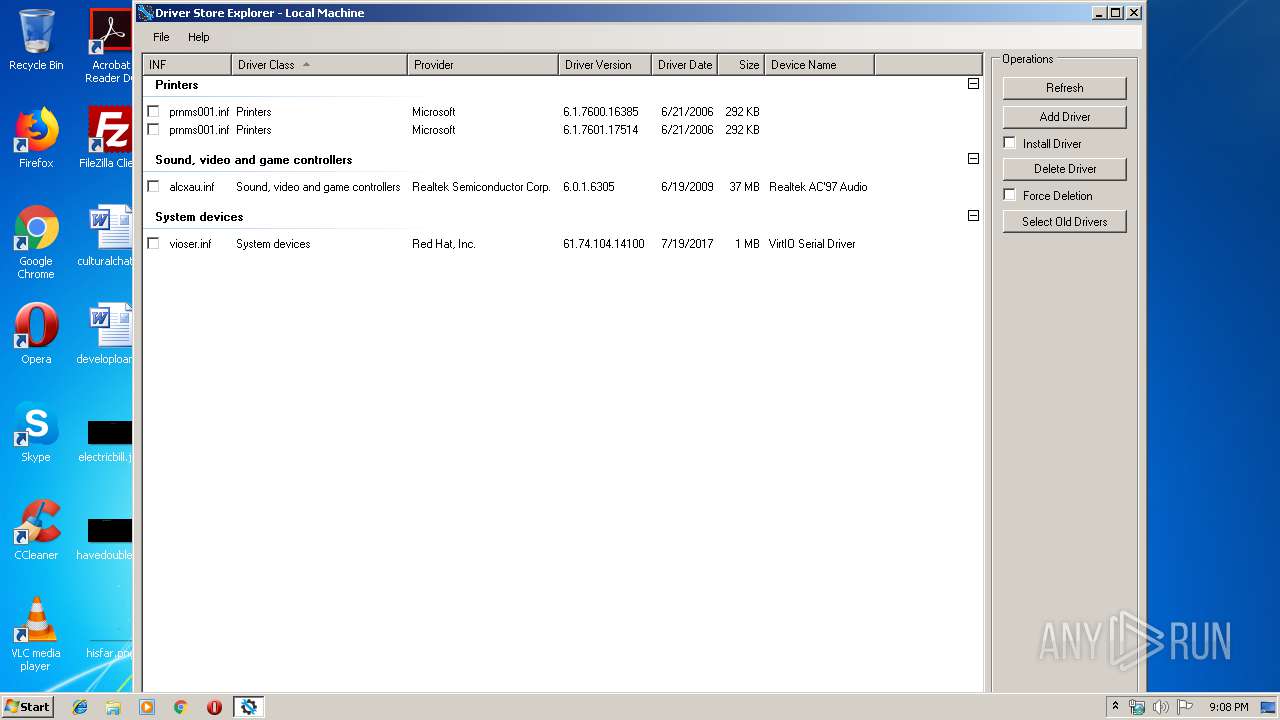
Task: Check the vioser.inf driver checkbox
Action: (x=153, y=243)
